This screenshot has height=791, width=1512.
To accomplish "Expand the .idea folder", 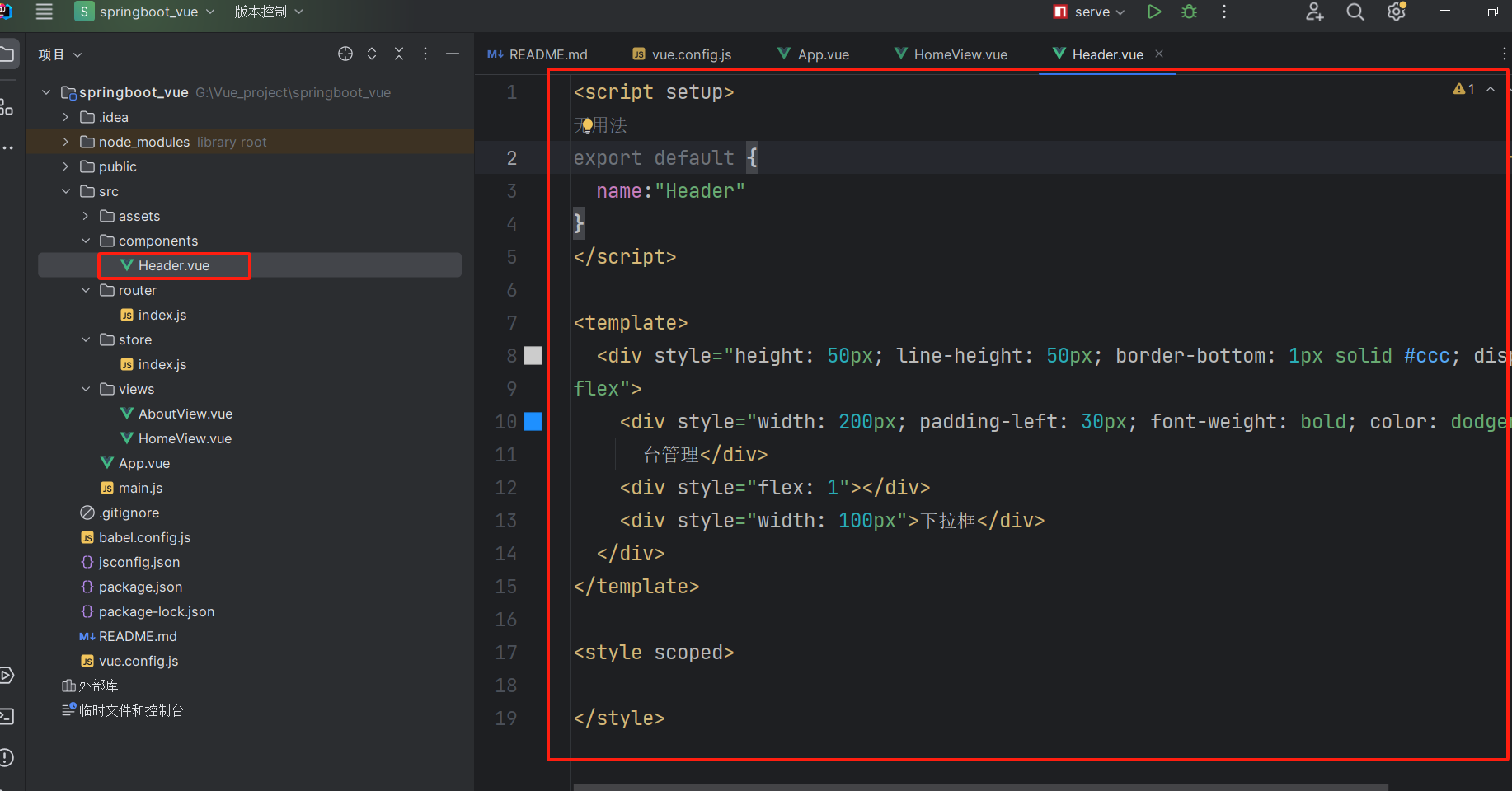I will [66, 117].
